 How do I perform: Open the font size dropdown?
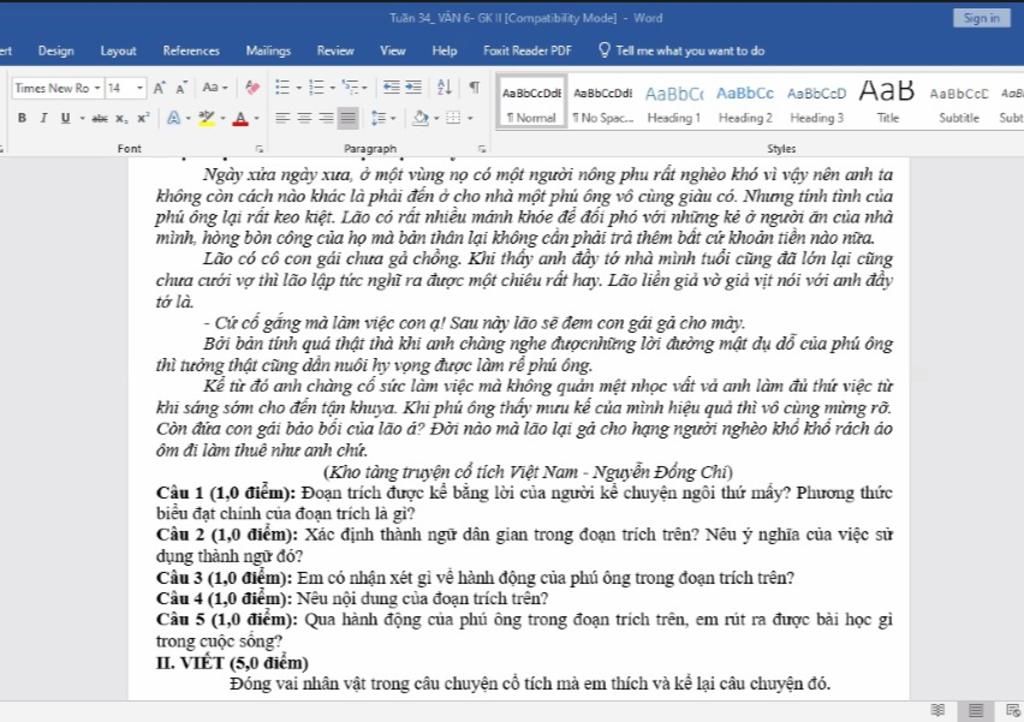(140, 87)
